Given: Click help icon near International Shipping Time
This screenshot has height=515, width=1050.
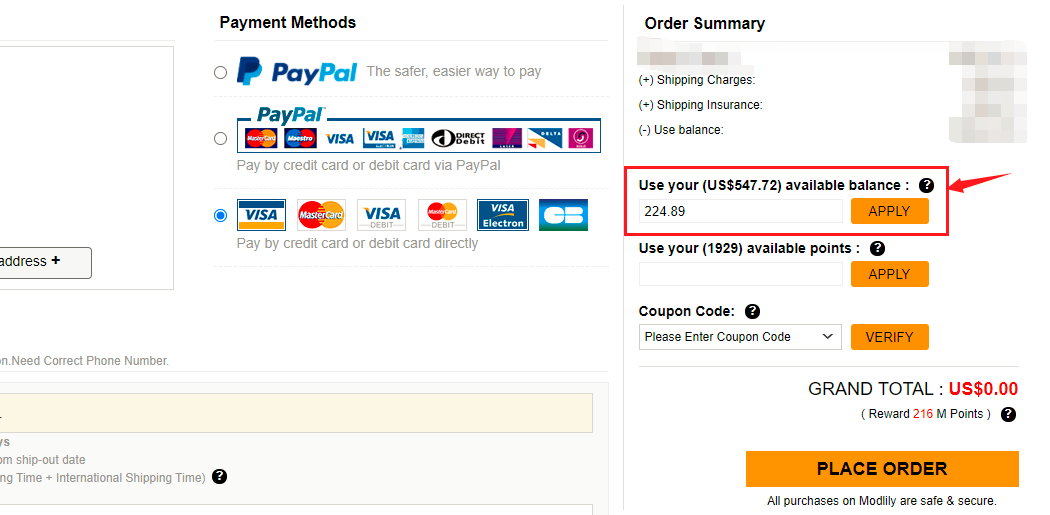Looking at the screenshot, I should pos(219,477).
